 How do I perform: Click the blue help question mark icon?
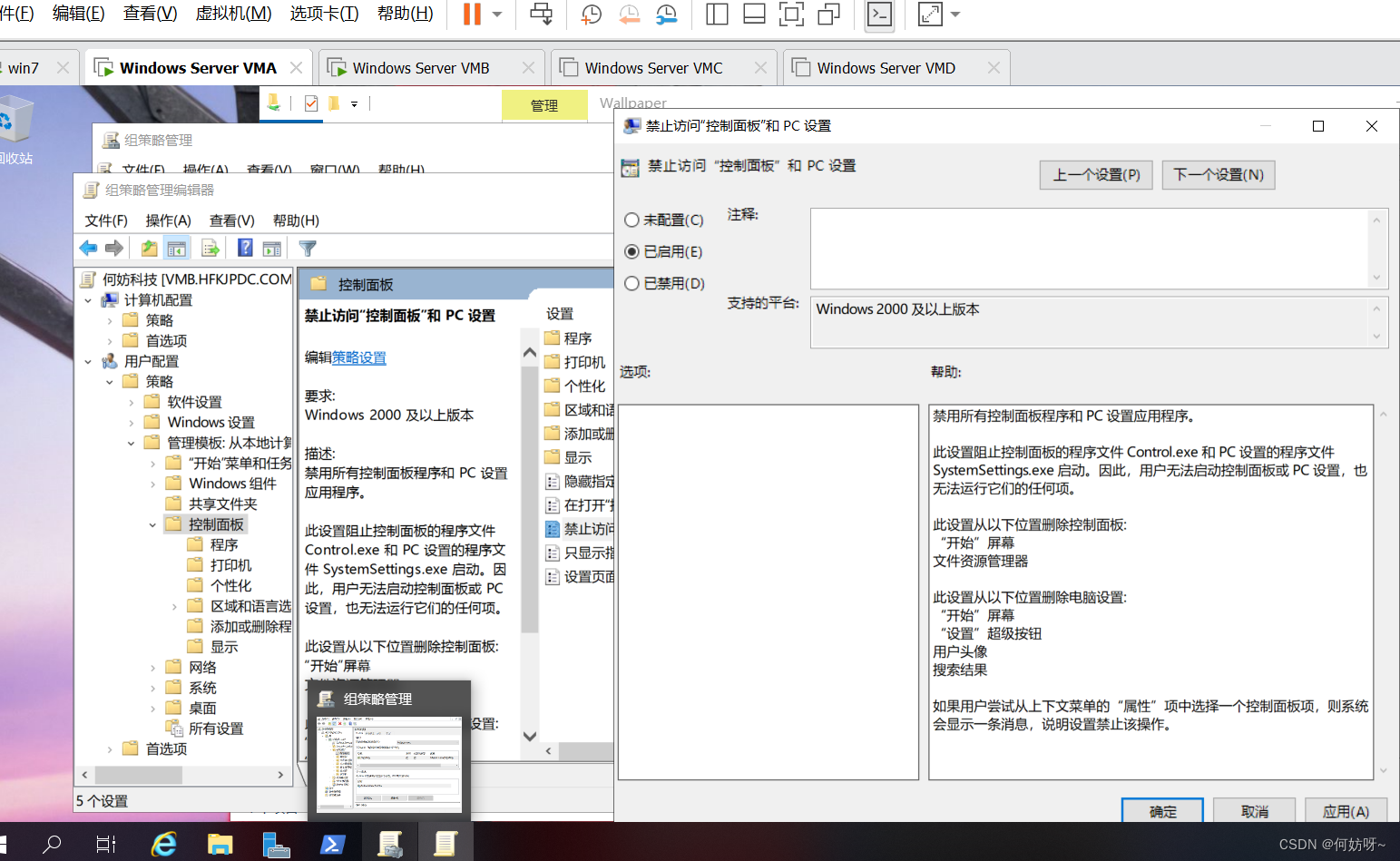pos(245,248)
